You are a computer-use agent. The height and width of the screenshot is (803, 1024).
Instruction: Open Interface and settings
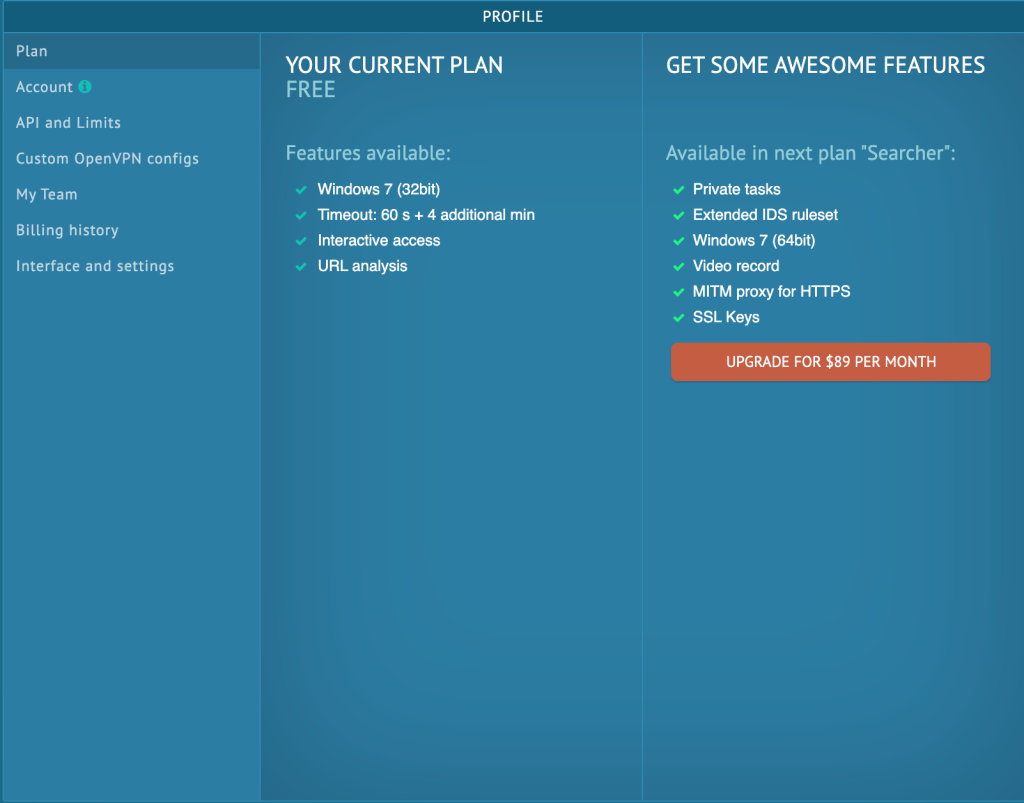[x=95, y=266]
